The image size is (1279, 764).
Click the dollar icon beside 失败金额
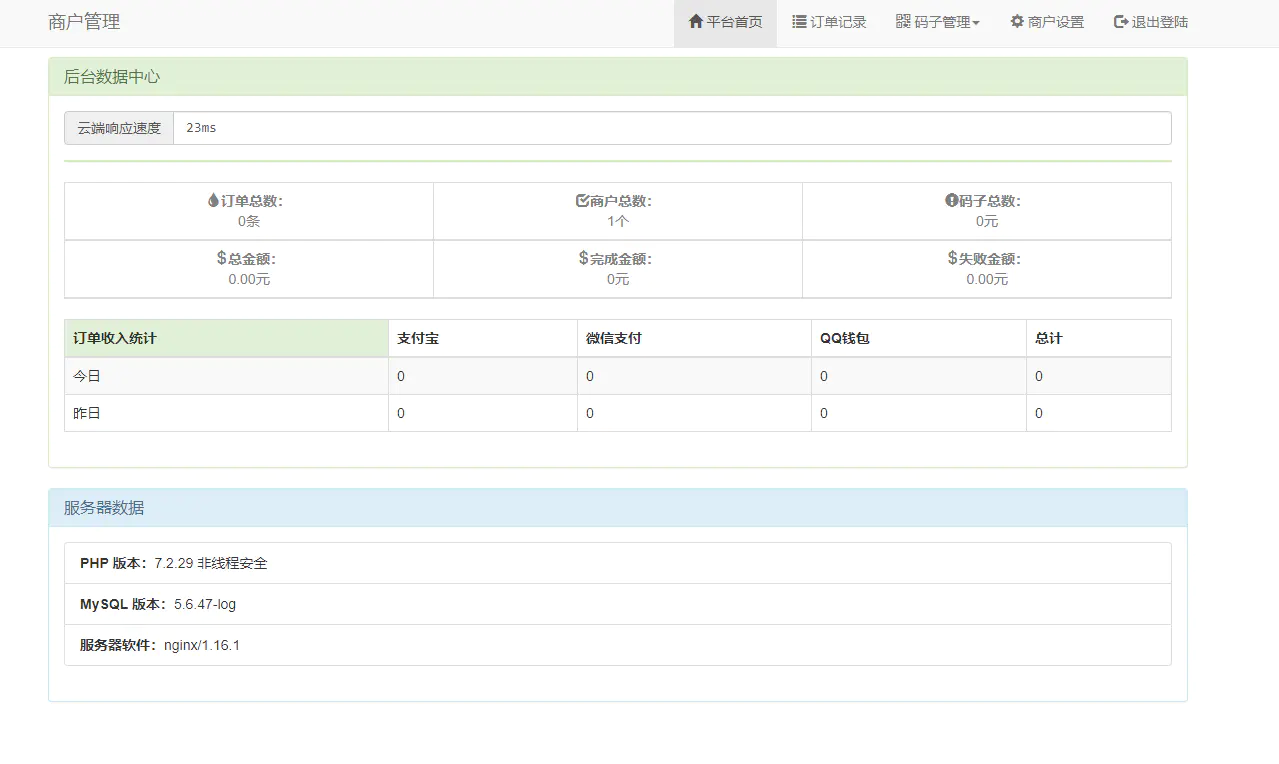[952, 257]
